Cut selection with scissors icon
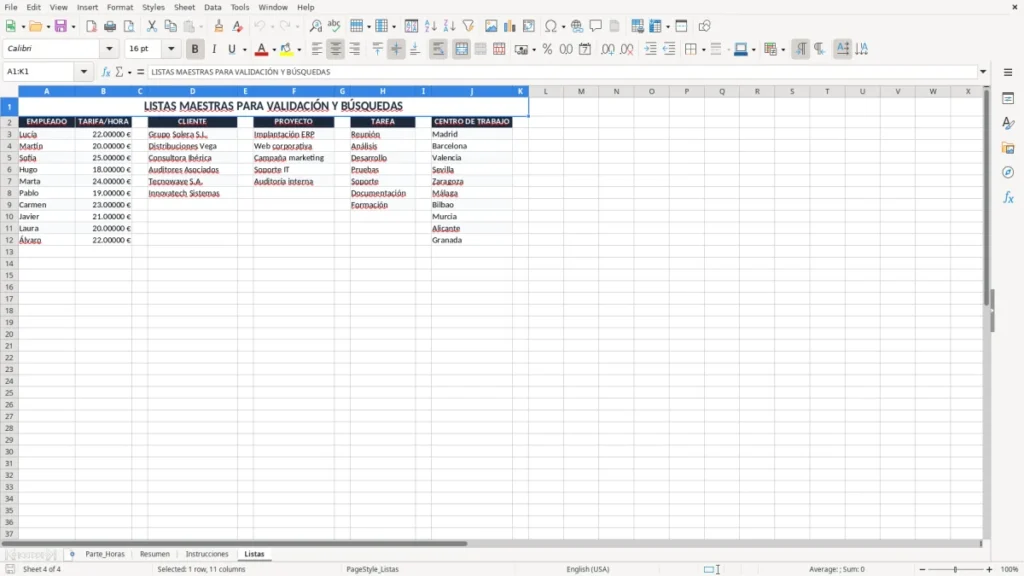Image resolution: width=1024 pixels, height=576 pixels. [152, 26]
